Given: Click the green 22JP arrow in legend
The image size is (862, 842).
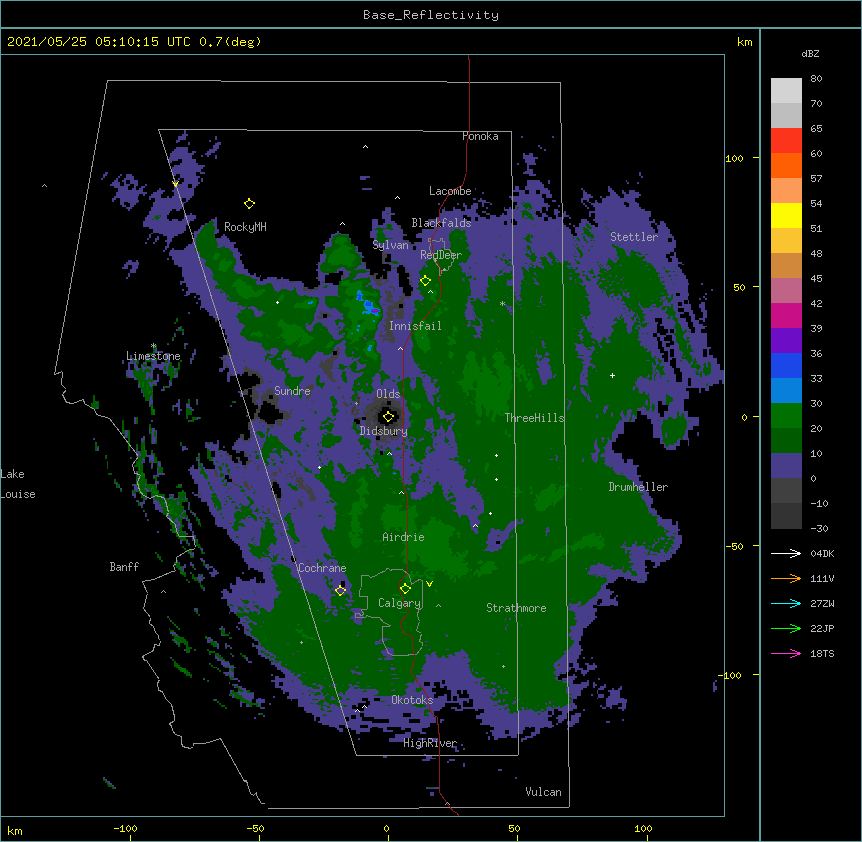Looking at the screenshot, I should pos(786,628).
